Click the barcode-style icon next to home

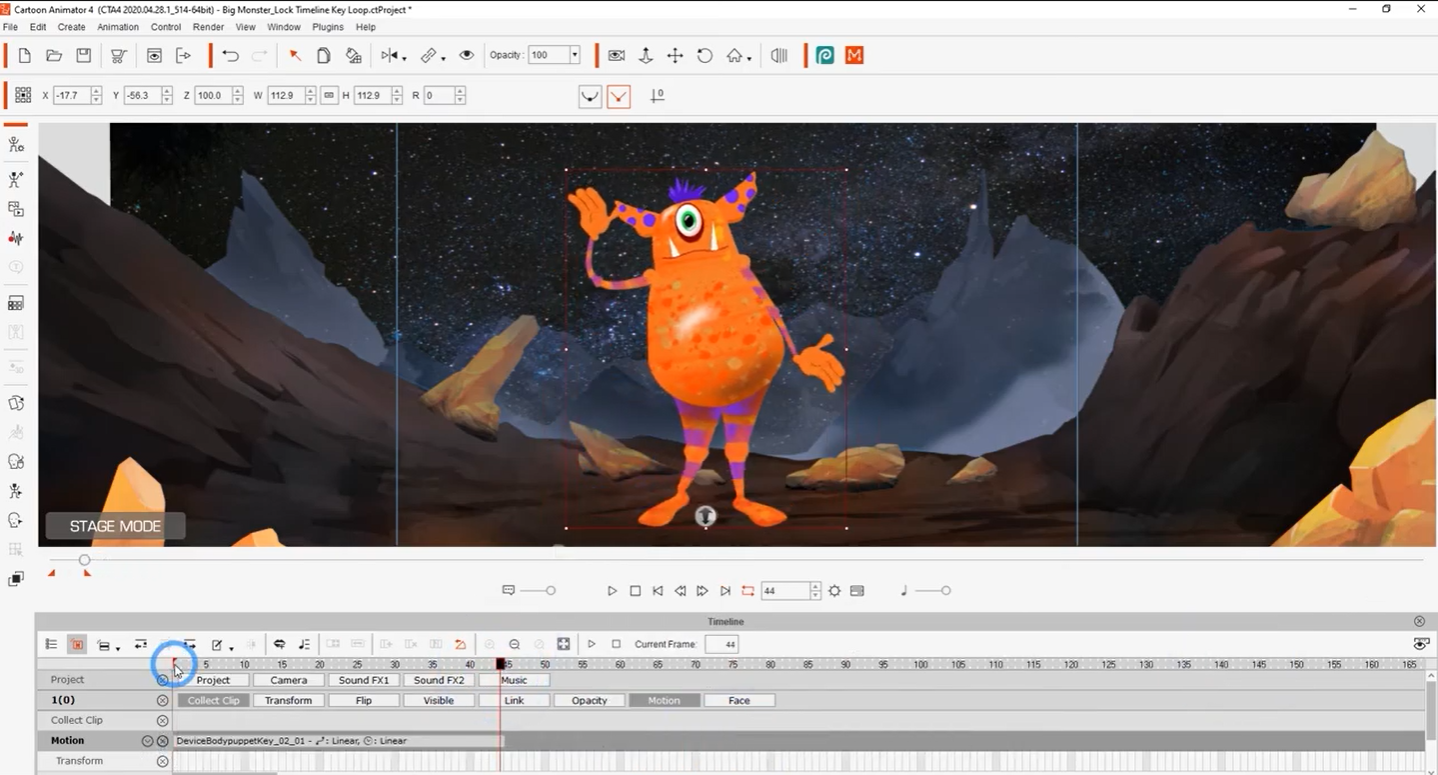[x=779, y=56]
